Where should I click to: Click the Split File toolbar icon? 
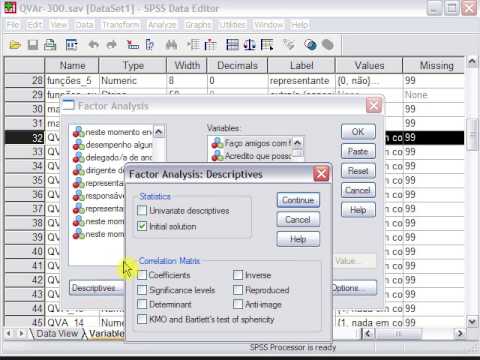pos(232,45)
